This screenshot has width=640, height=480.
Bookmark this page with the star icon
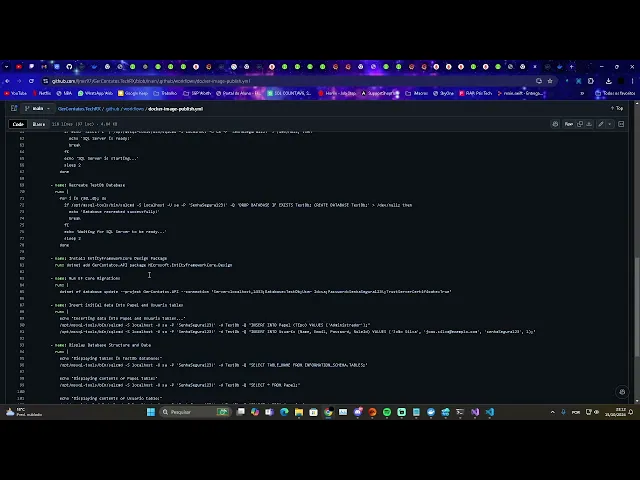[550, 81]
